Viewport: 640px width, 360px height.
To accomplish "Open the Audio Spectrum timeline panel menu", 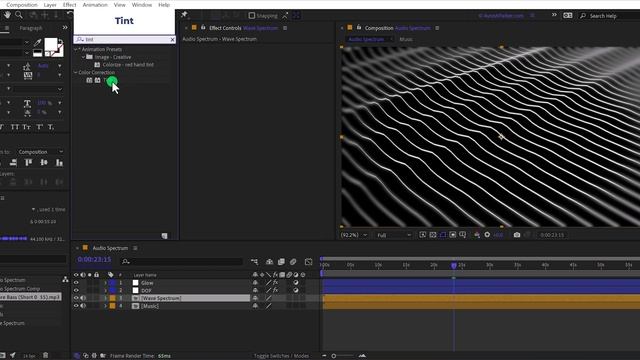I will pos(135,248).
